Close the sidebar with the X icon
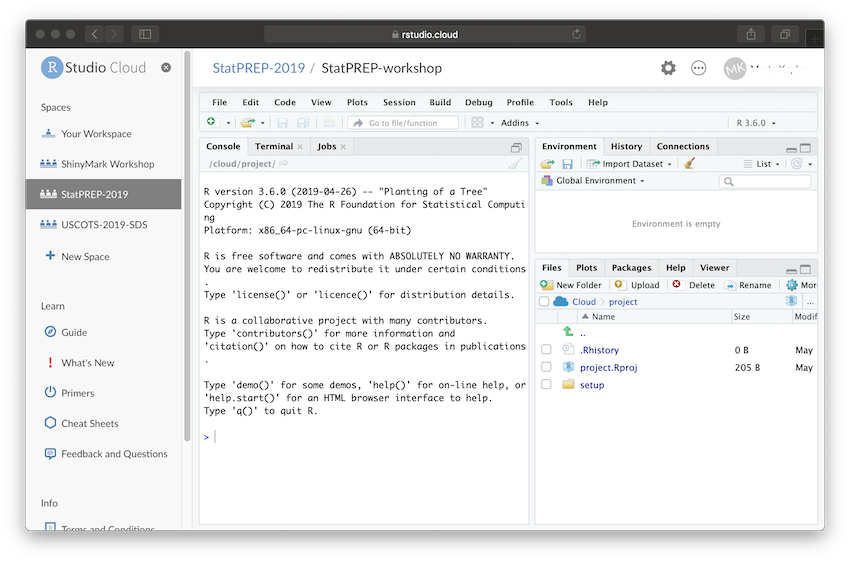 pyautogui.click(x=166, y=68)
